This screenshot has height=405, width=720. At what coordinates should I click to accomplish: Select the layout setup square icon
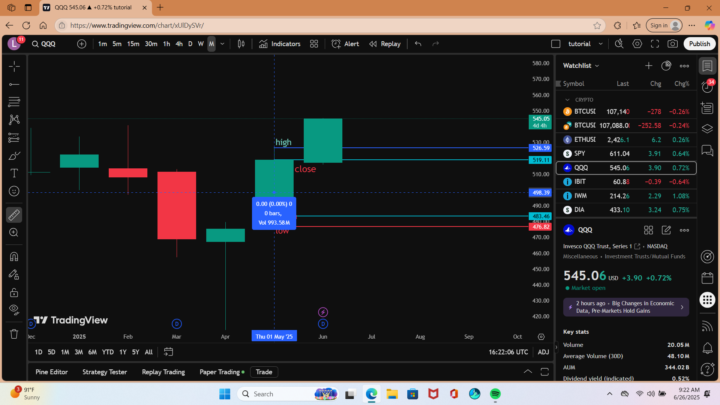pyautogui.click(x=556, y=44)
